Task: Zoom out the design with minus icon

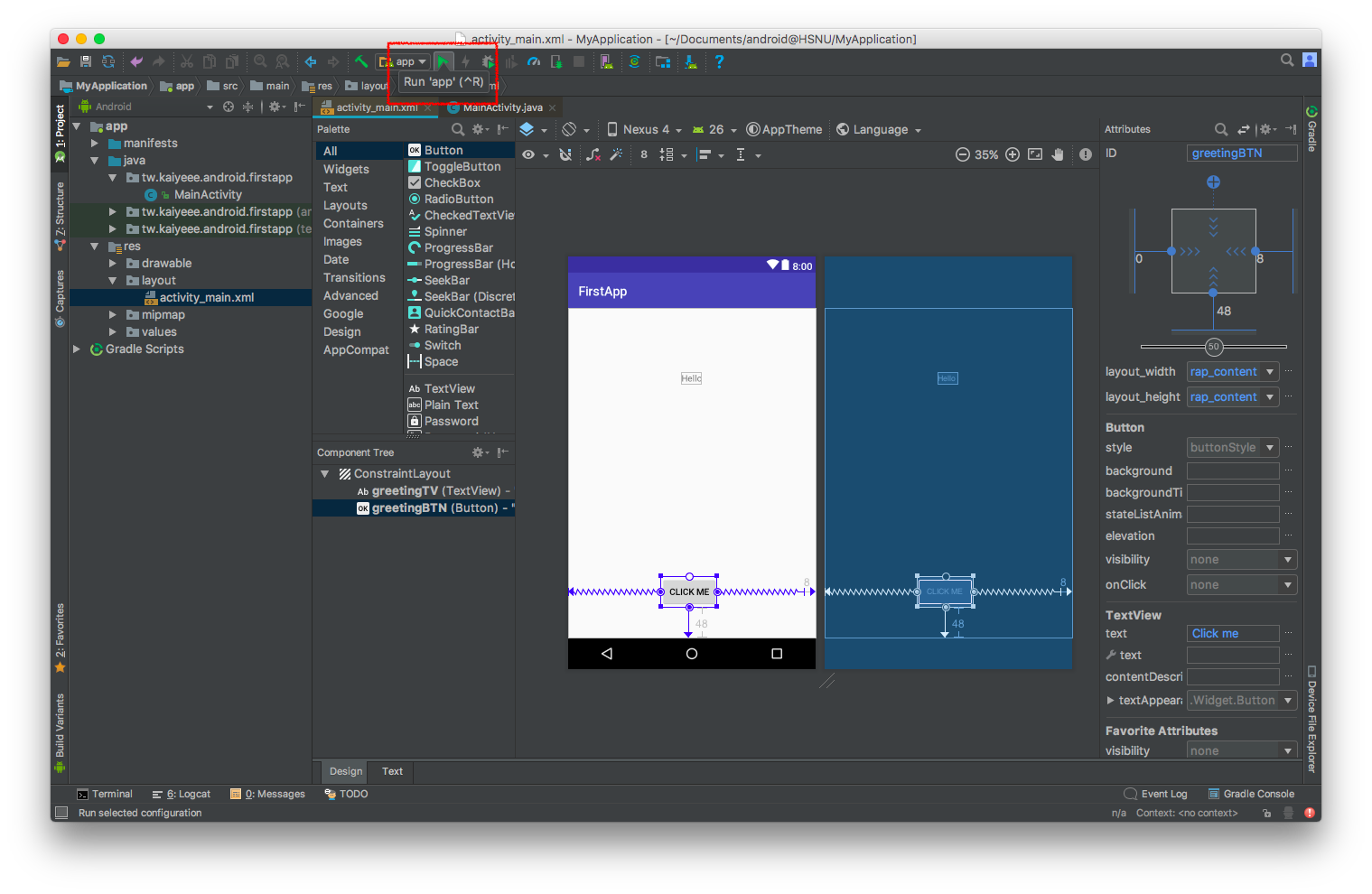Action: (x=963, y=154)
